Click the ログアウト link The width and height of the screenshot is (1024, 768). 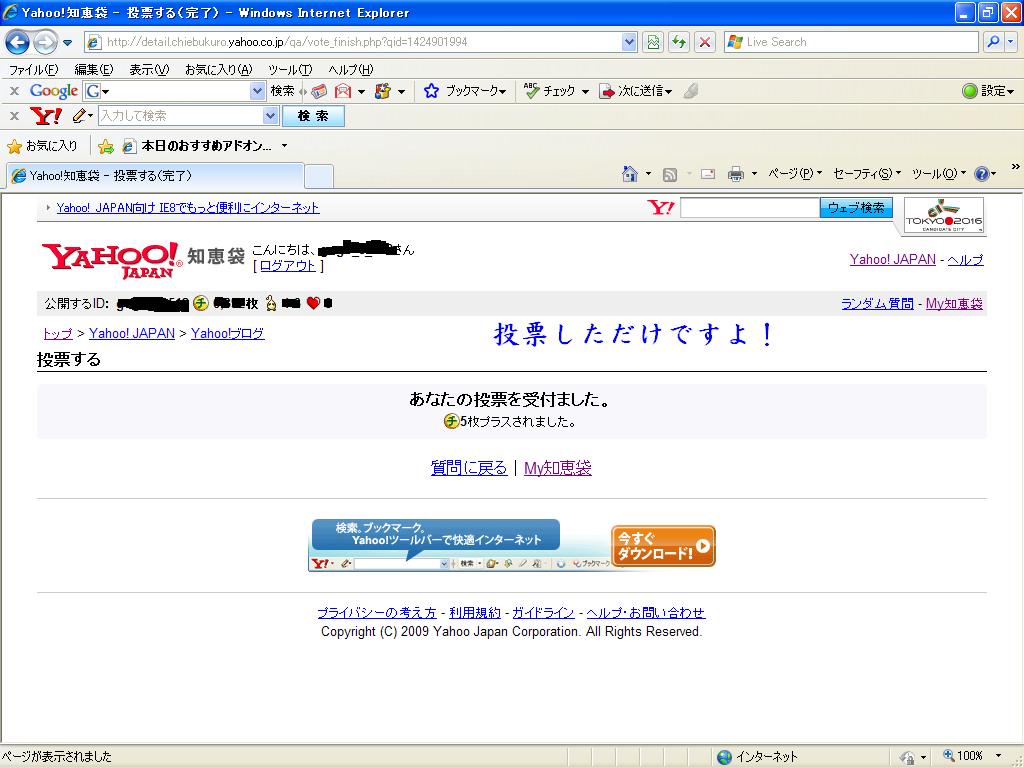pyautogui.click(x=287, y=266)
